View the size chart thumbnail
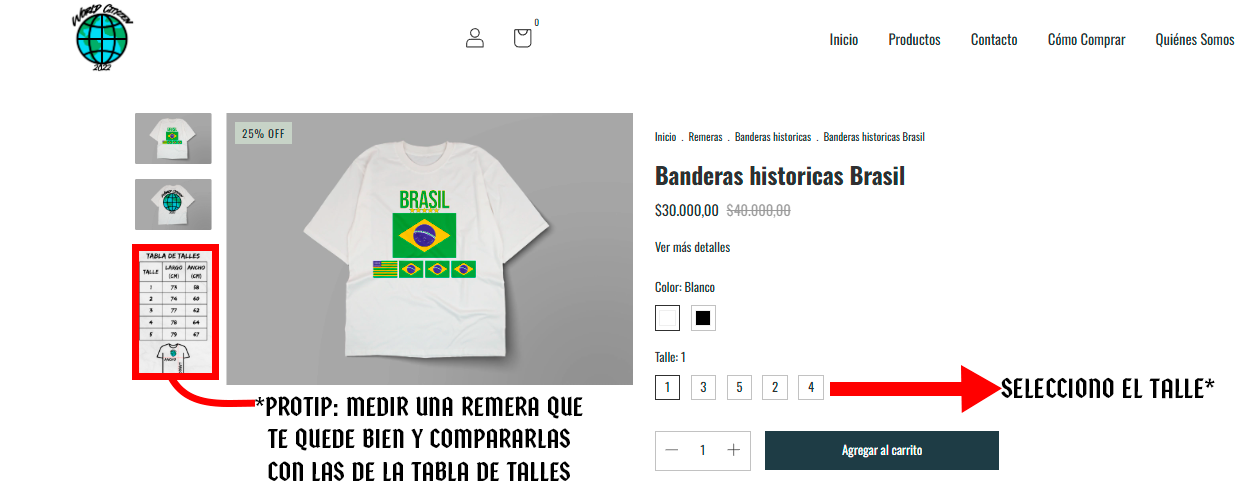Screen dimensions: 1245x504 click(x=175, y=311)
